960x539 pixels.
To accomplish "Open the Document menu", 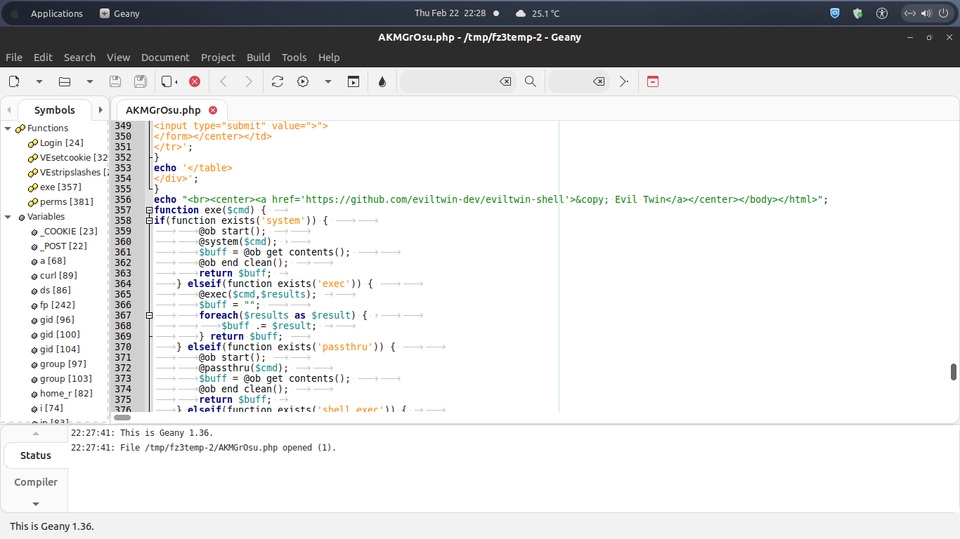I will coord(165,58).
